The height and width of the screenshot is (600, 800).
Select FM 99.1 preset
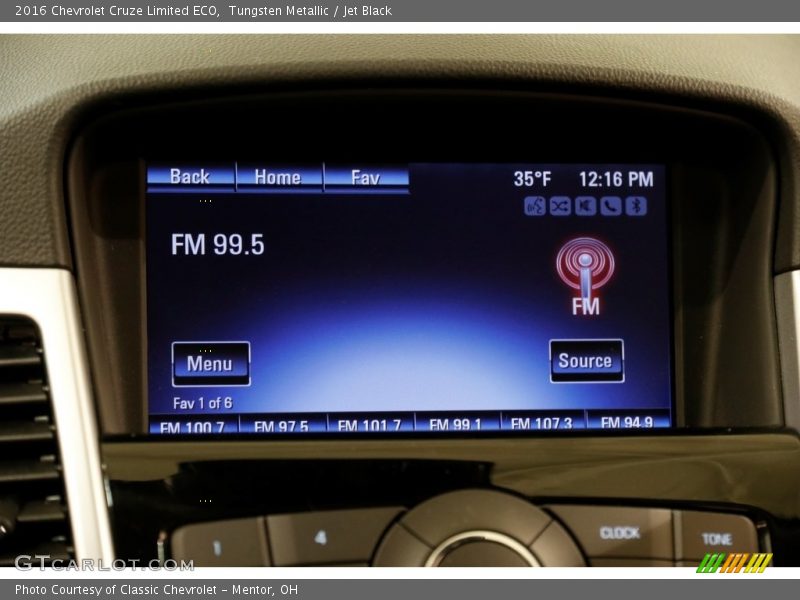click(x=456, y=422)
